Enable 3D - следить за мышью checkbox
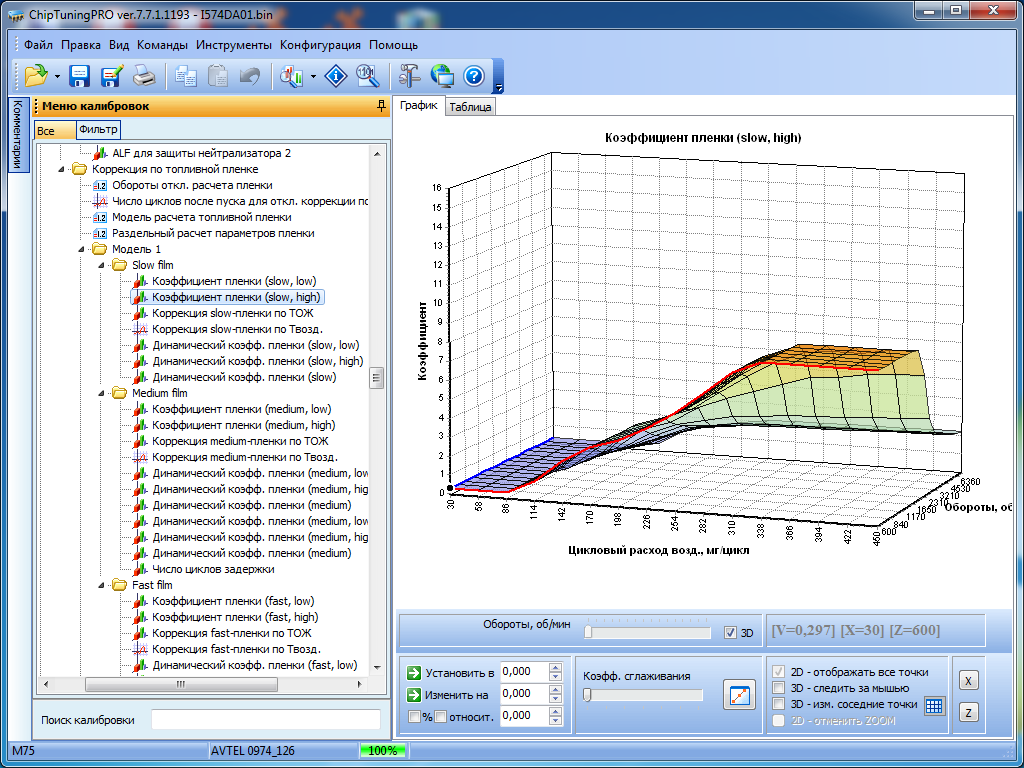Viewport: 1024px width, 768px height. tap(780, 688)
